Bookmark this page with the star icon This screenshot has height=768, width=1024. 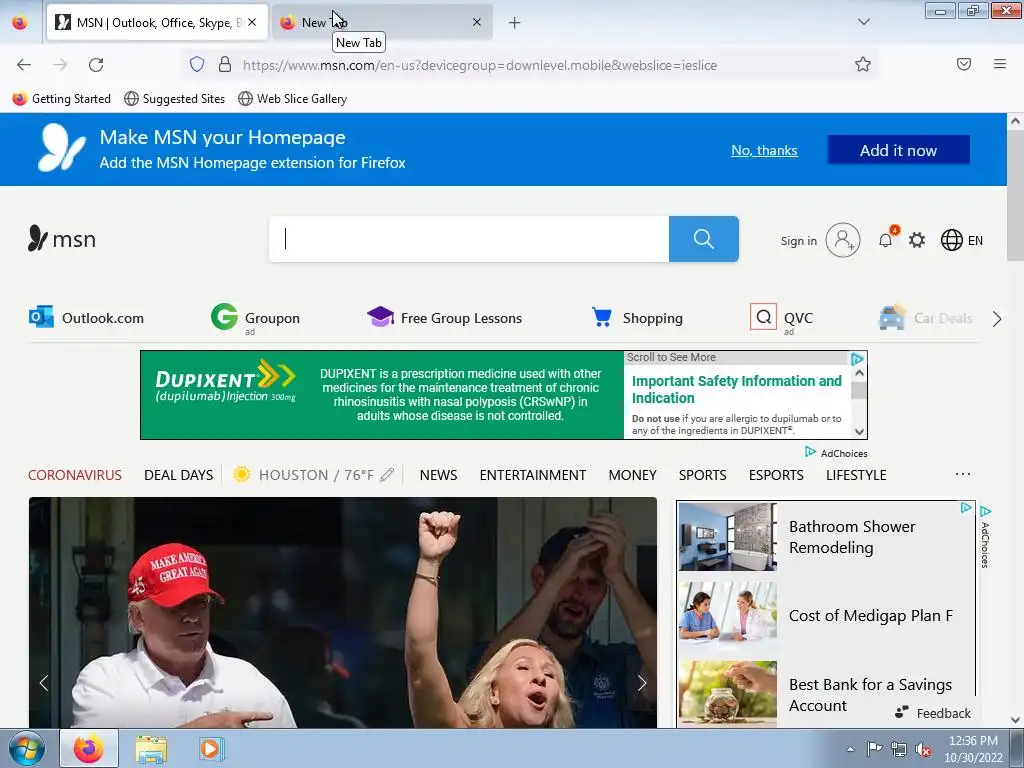863,64
